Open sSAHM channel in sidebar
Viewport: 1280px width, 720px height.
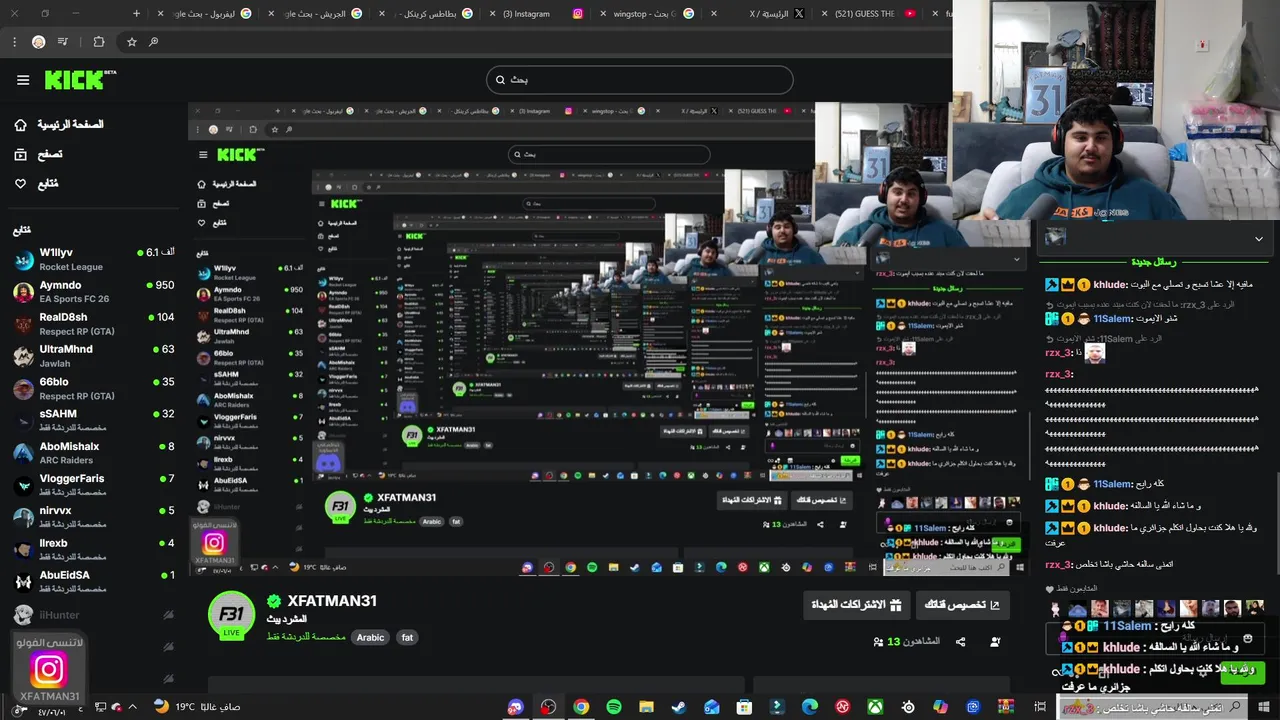(x=94, y=420)
